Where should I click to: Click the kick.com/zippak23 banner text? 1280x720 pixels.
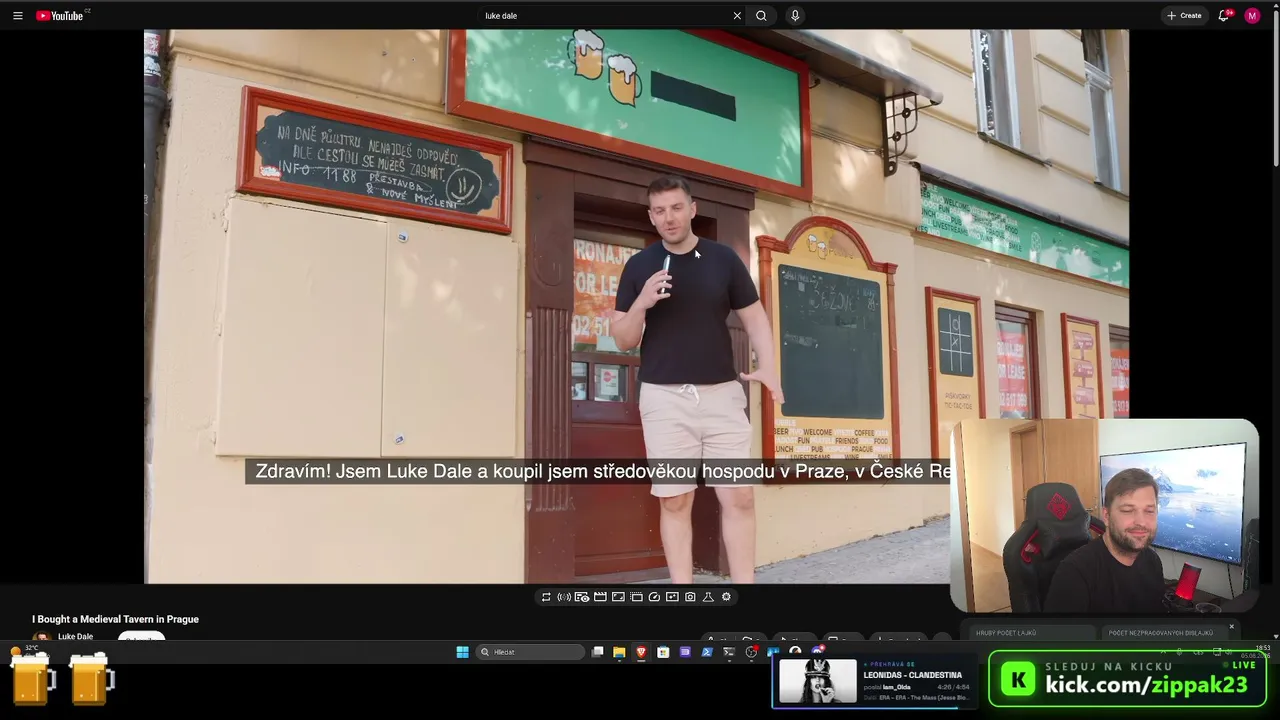click(1146, 685)
